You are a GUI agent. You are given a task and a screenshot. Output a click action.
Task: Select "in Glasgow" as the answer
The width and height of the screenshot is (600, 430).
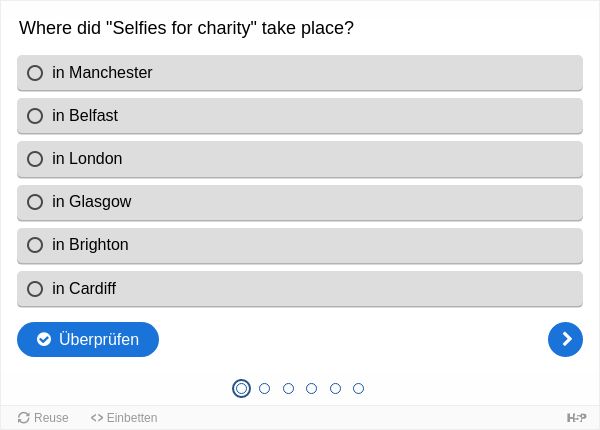point(300,202)
